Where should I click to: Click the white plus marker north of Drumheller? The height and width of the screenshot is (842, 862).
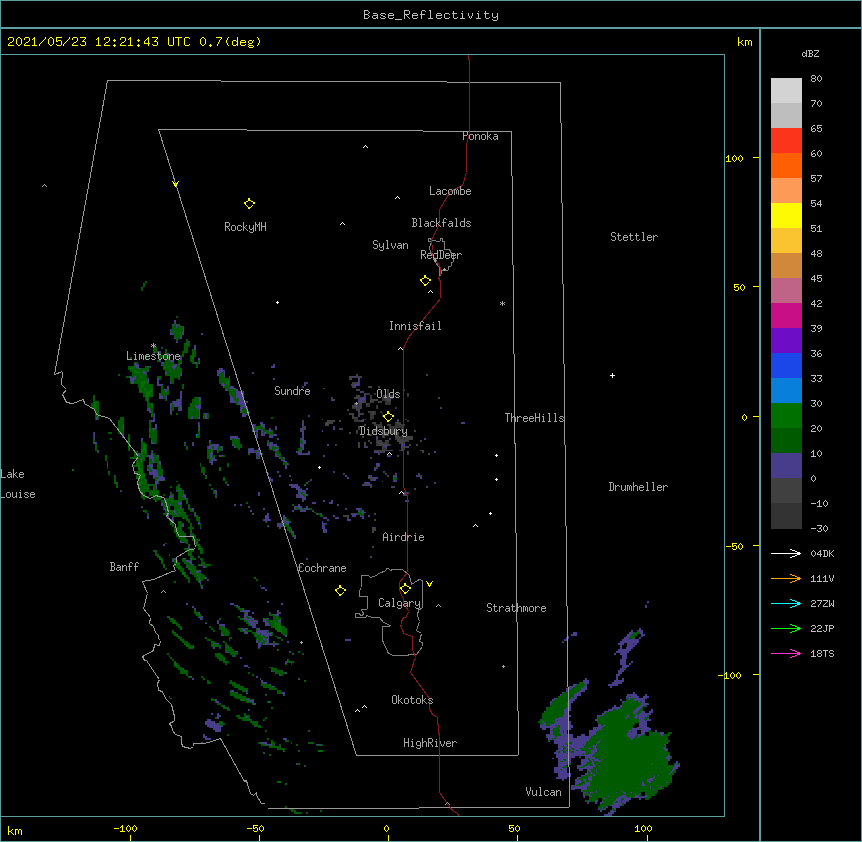(x=612, y=375)
